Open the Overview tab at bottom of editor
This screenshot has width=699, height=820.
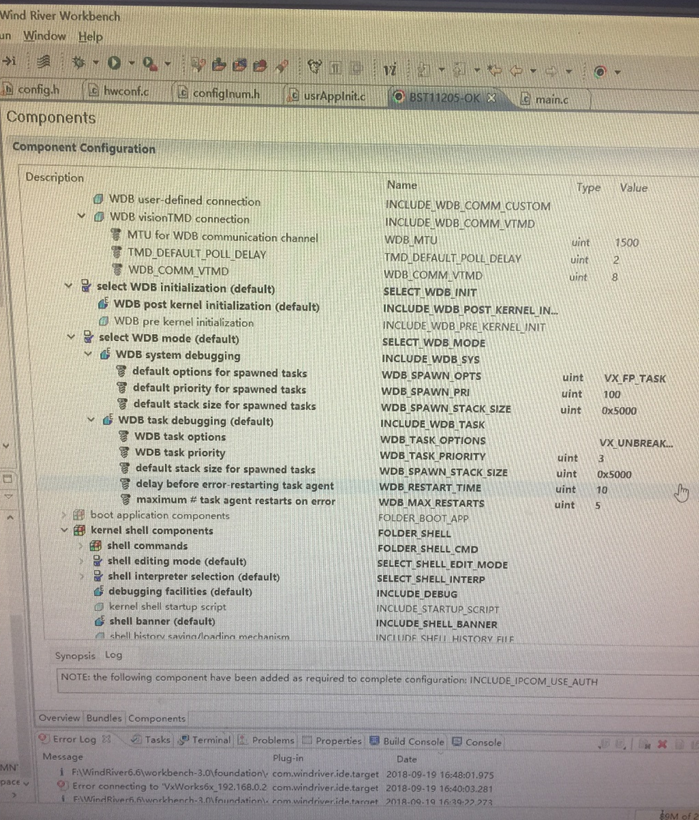pyautogui.click(x=59, y=718)
